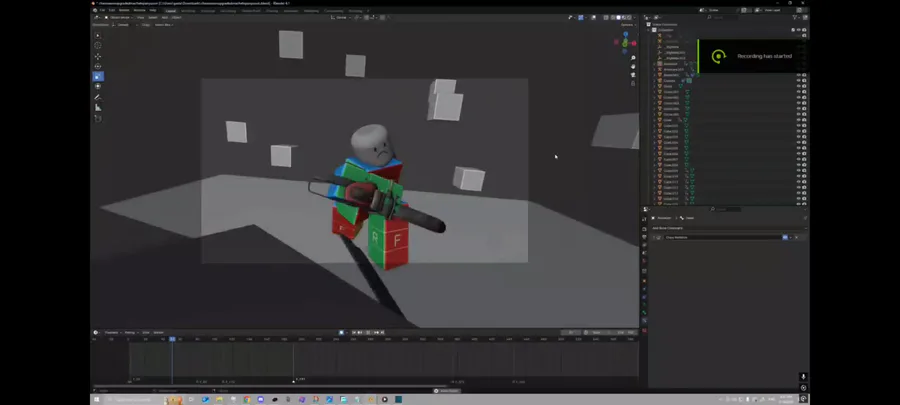
Task: Select the 3D Cursor tool
Action: point(98,45)
